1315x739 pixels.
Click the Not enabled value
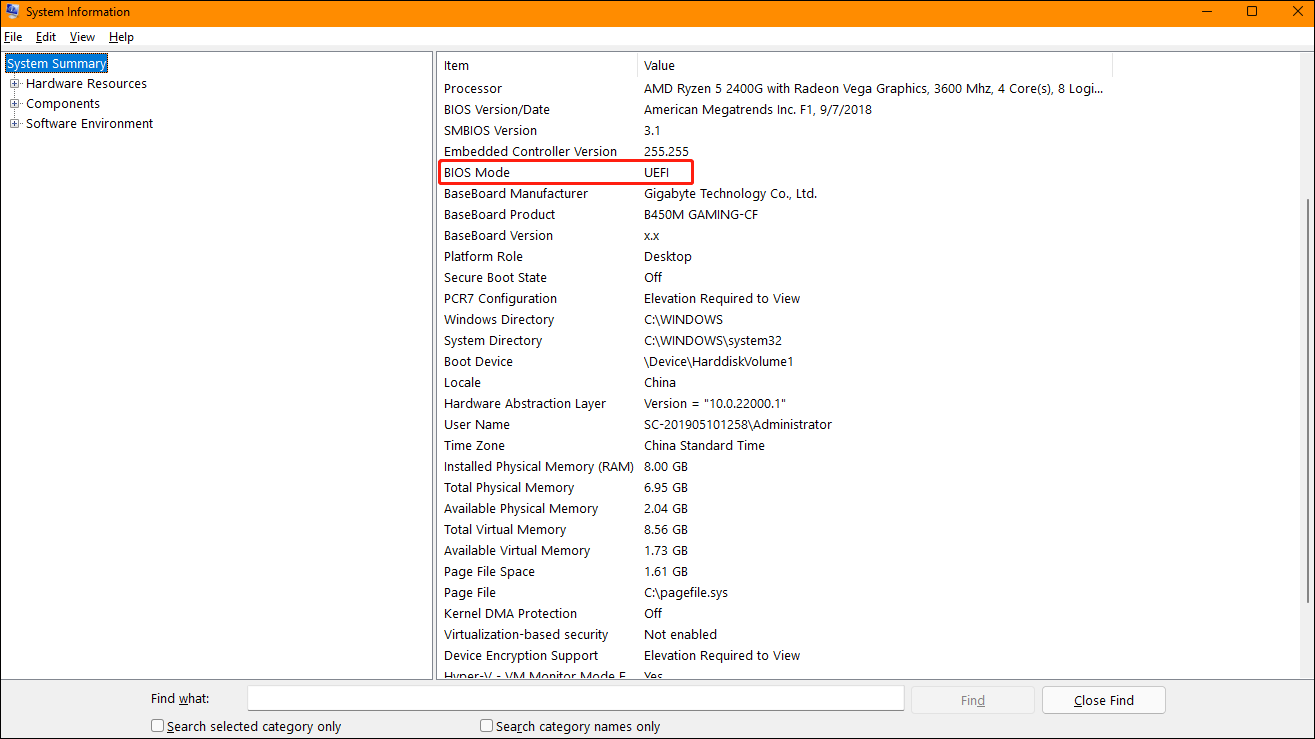click(680, 635)
